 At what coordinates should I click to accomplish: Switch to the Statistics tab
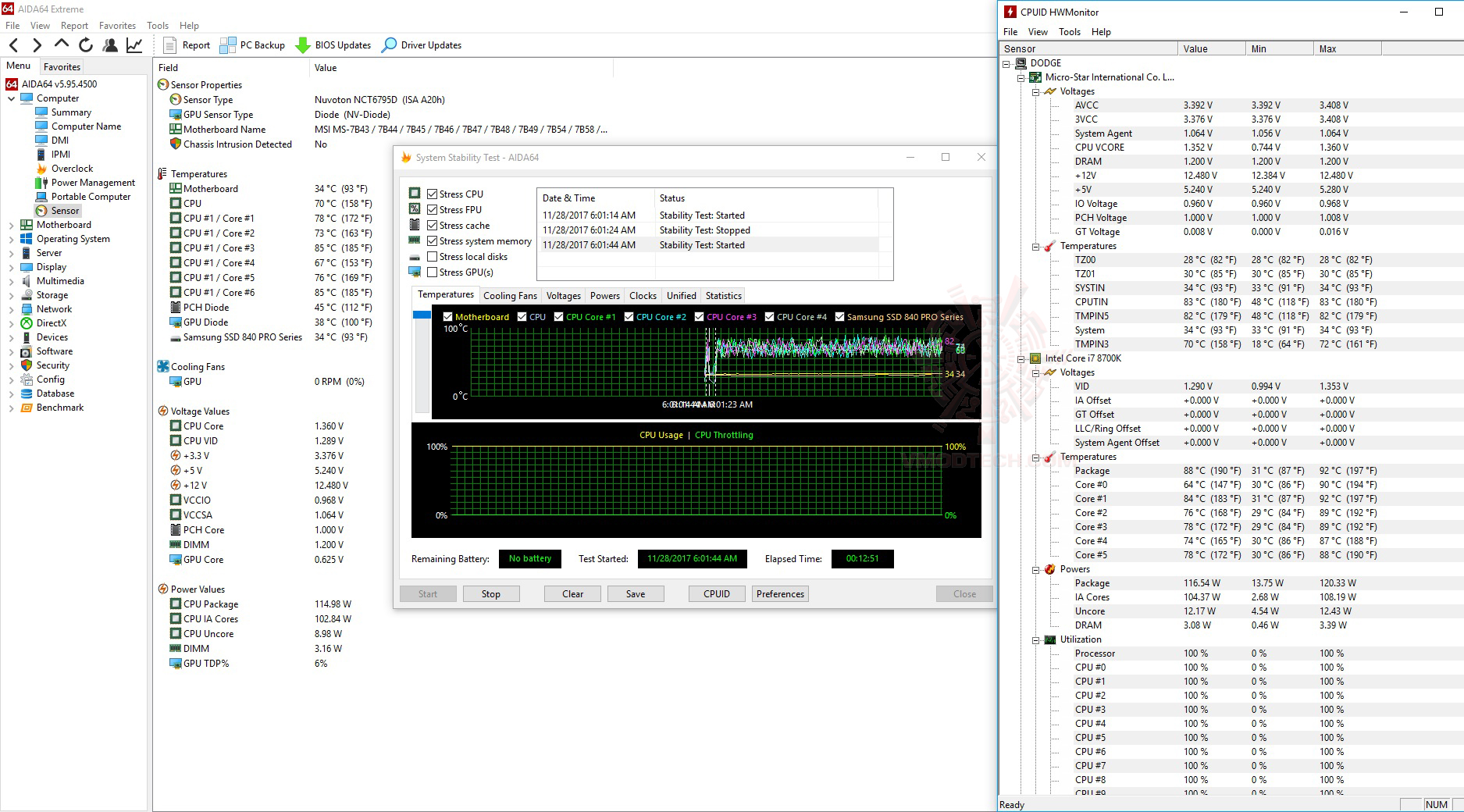point(724,296)
